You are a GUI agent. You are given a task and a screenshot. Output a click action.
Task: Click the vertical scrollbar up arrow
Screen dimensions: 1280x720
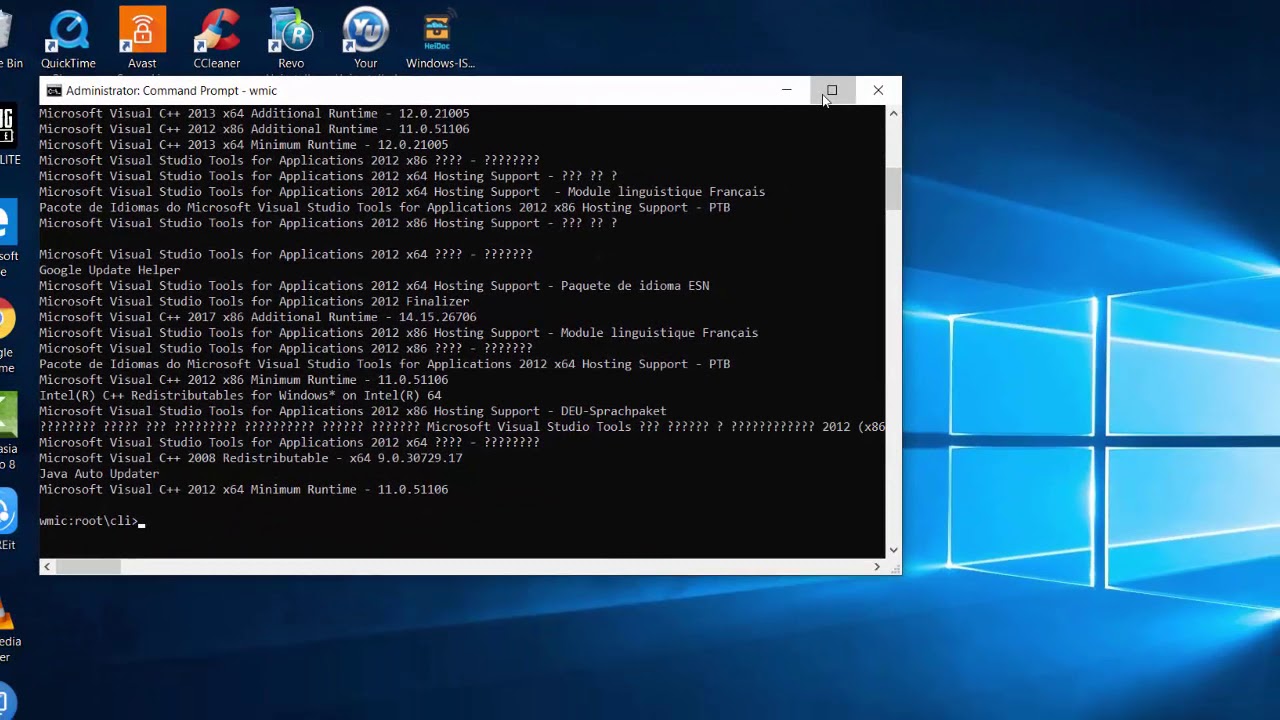point(893,114)
